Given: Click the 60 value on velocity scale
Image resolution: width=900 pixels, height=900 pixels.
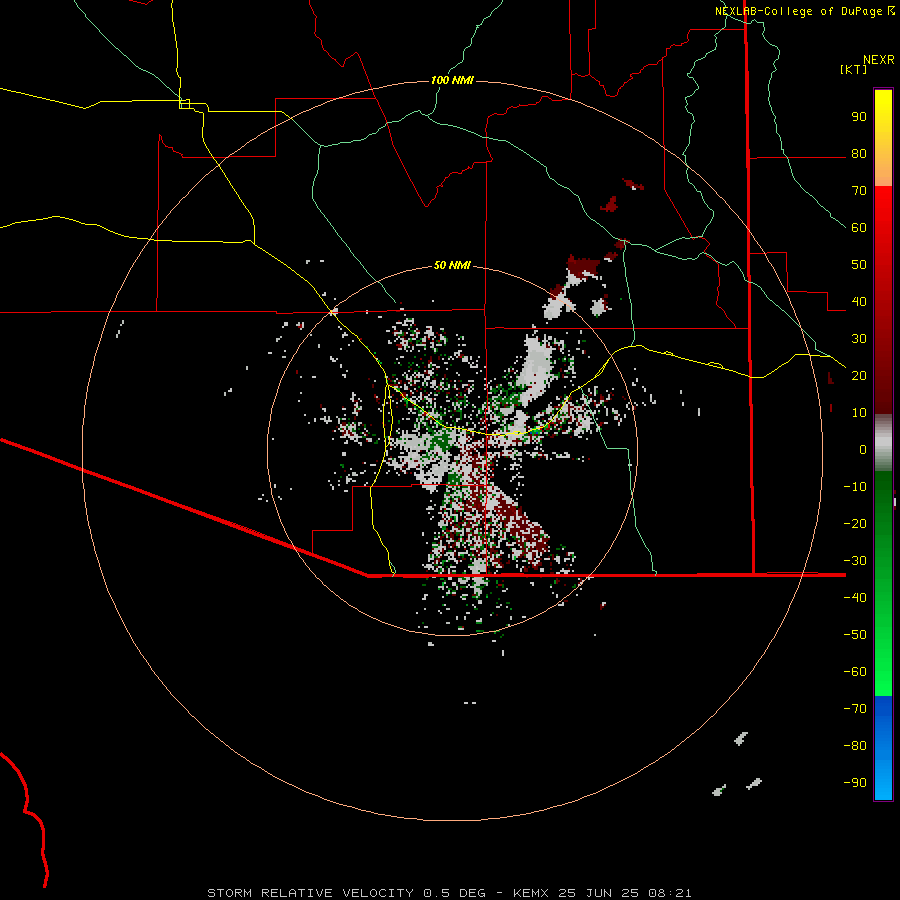Looking at the screenshot, I should point(859,227).
